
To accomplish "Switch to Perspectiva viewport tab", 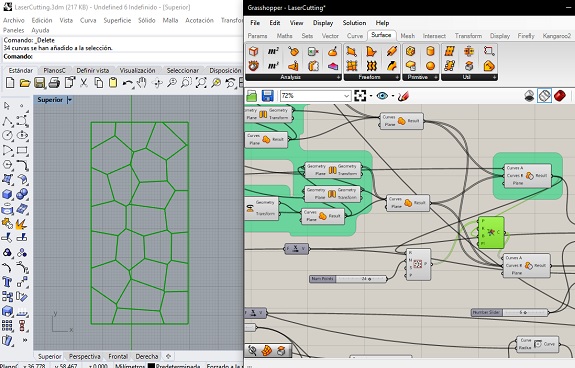I will (x=85, y=356).
